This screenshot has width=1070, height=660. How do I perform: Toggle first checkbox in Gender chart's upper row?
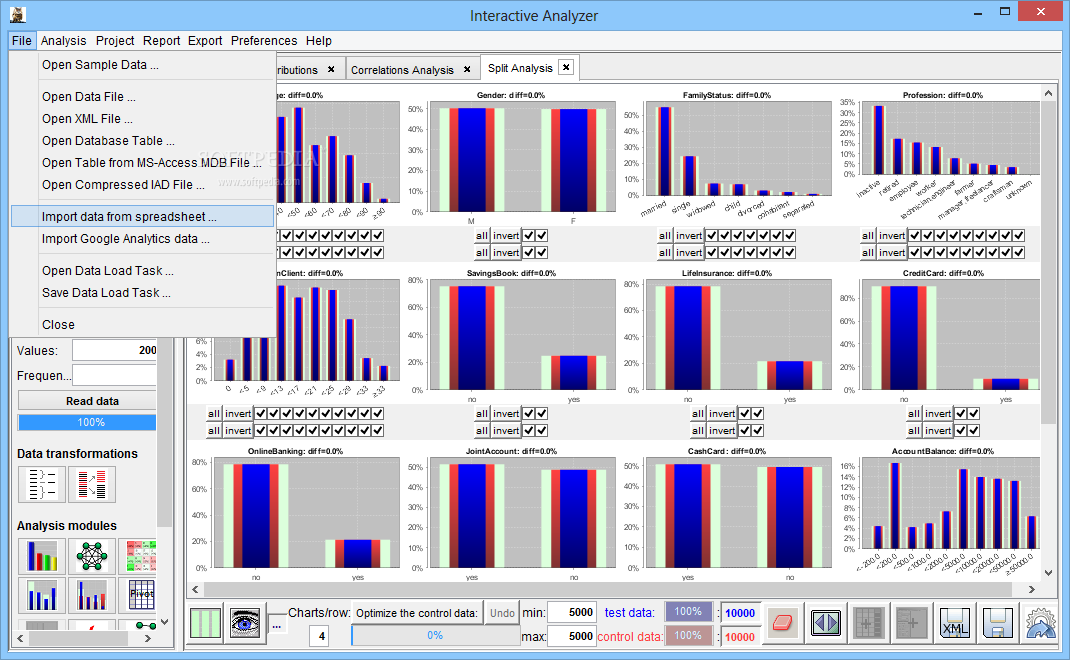point(529,235)
